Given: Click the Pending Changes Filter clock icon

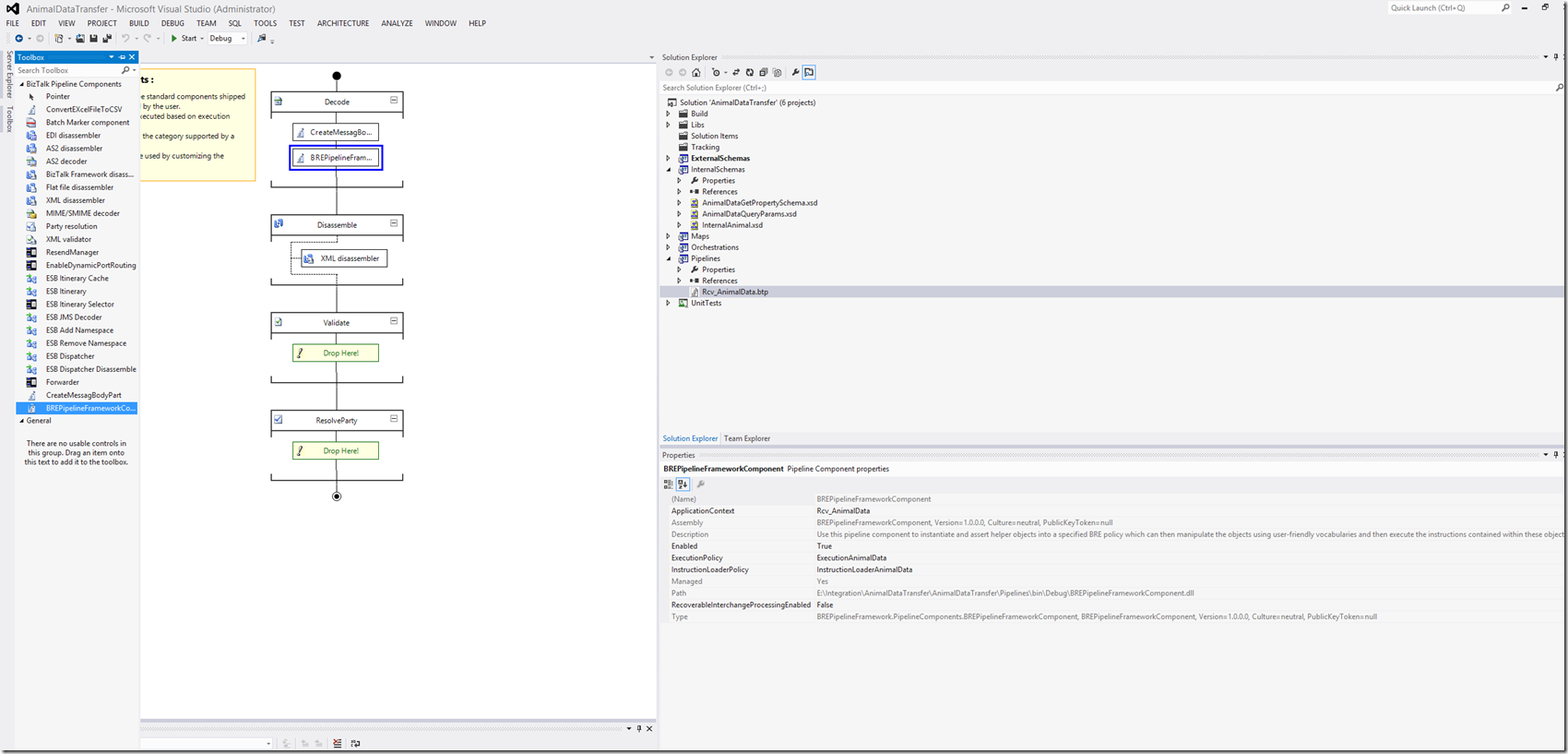Looking at the screenshot, I should 716,72.
